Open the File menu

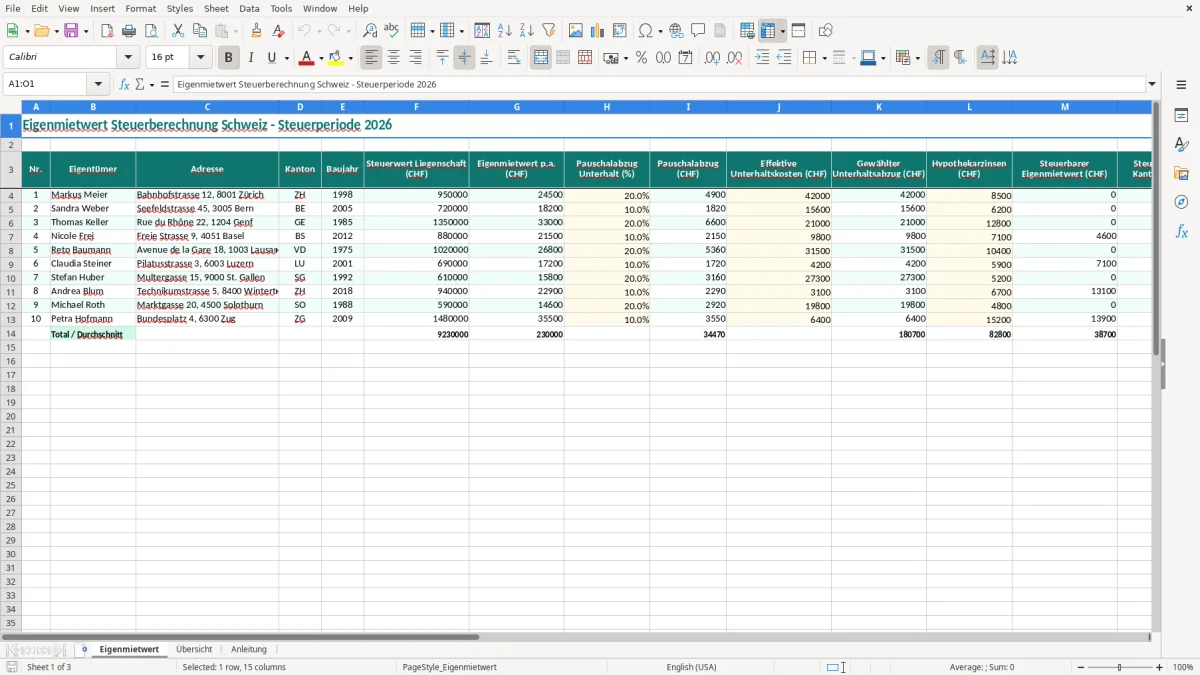[13, 8]
